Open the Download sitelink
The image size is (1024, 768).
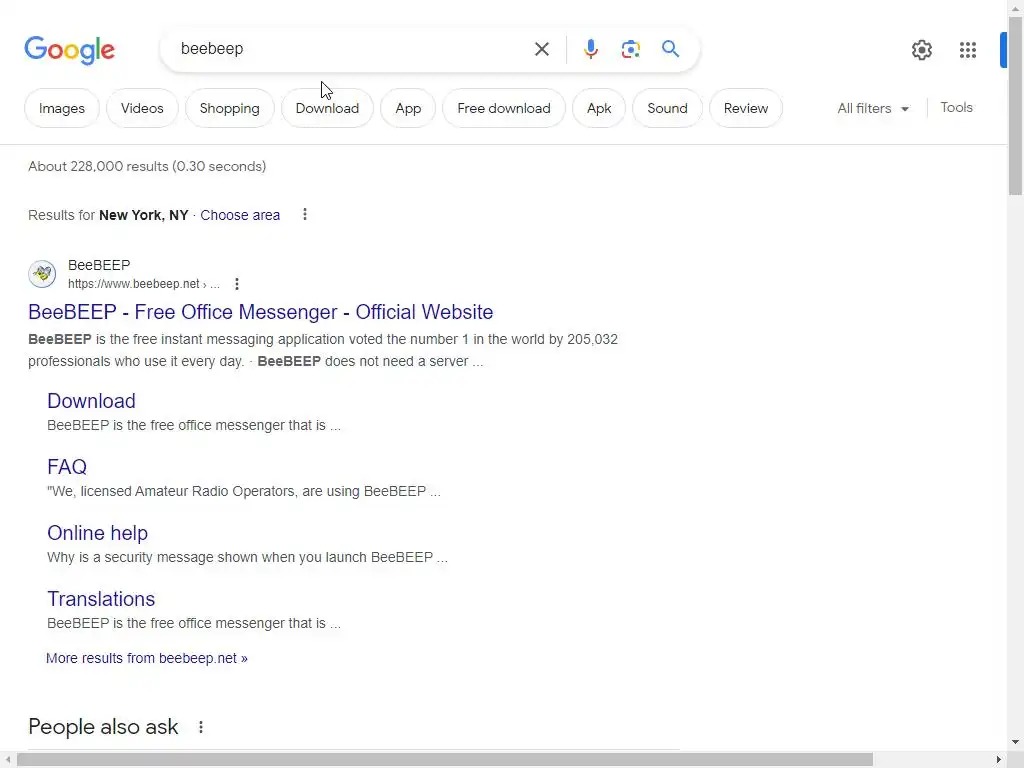click(x=91, y=401)
